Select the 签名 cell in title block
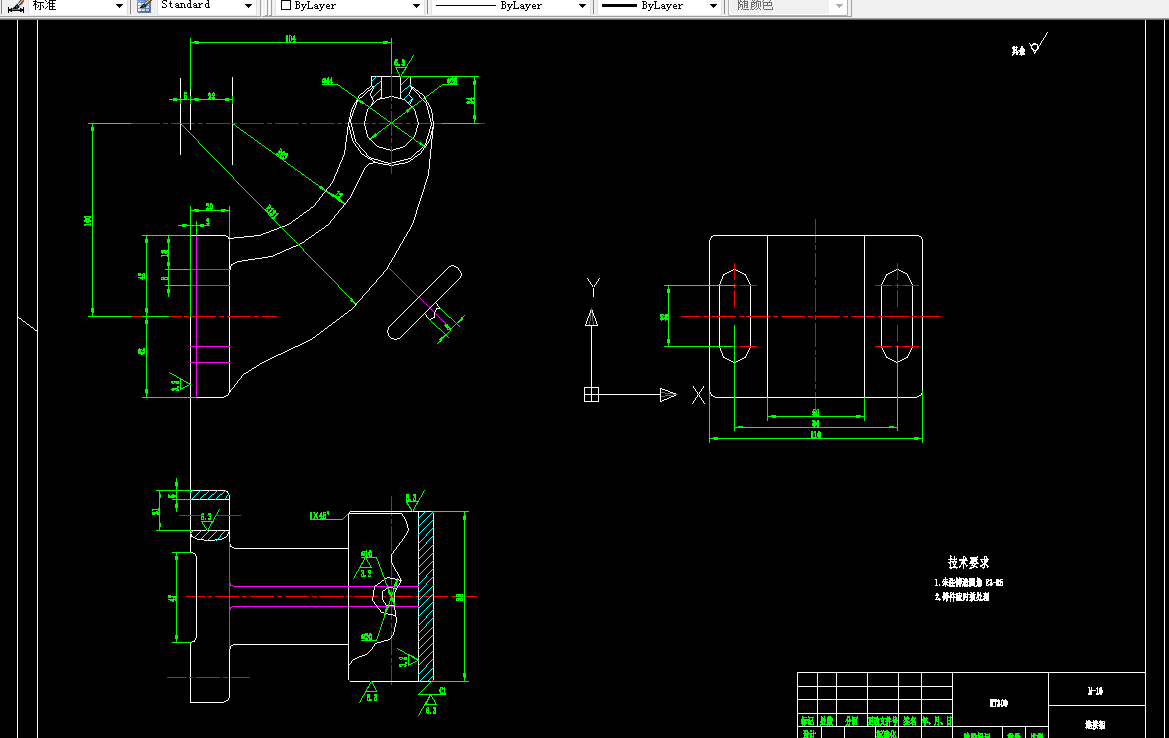Screen dimensions: 1169x738 click(x=910, y=721)
